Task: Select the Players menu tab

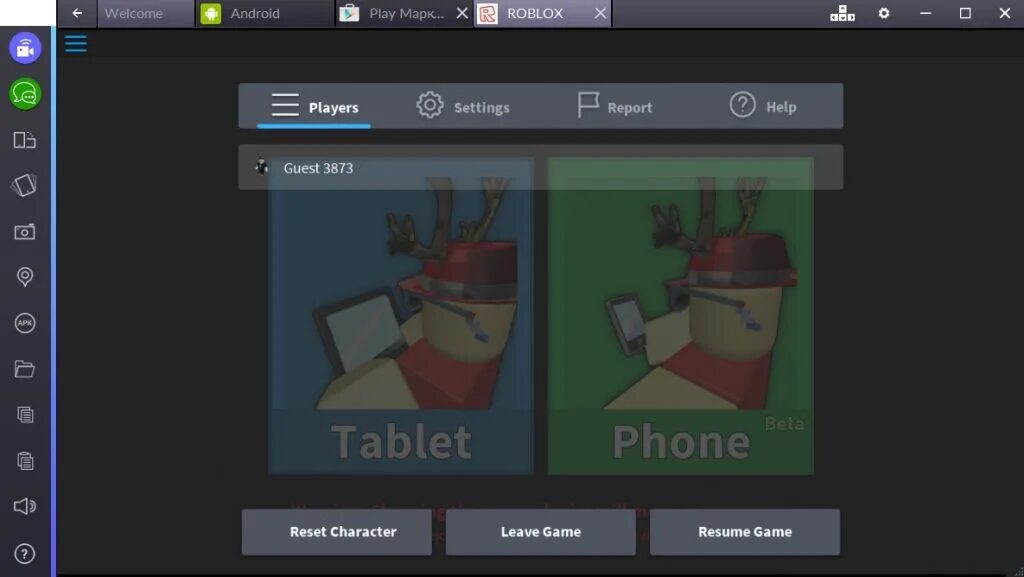Action: (314, 106)
